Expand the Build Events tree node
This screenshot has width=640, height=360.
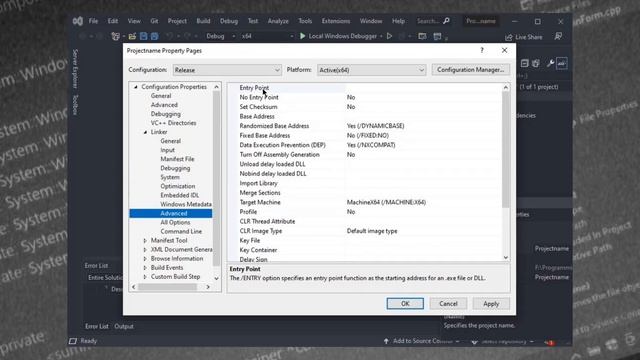[x=145, y=267]
